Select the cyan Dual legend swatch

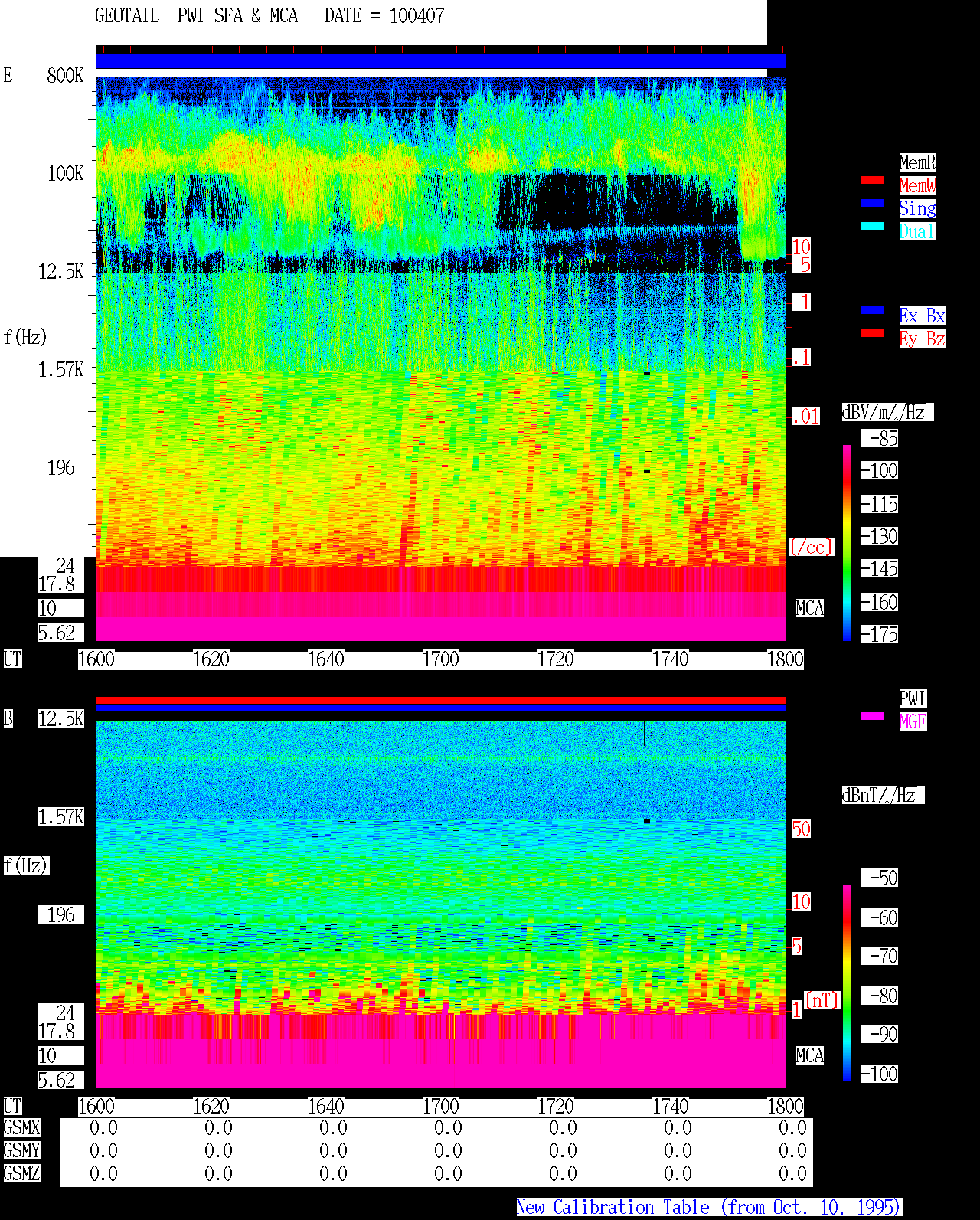[x=873, y=226]
